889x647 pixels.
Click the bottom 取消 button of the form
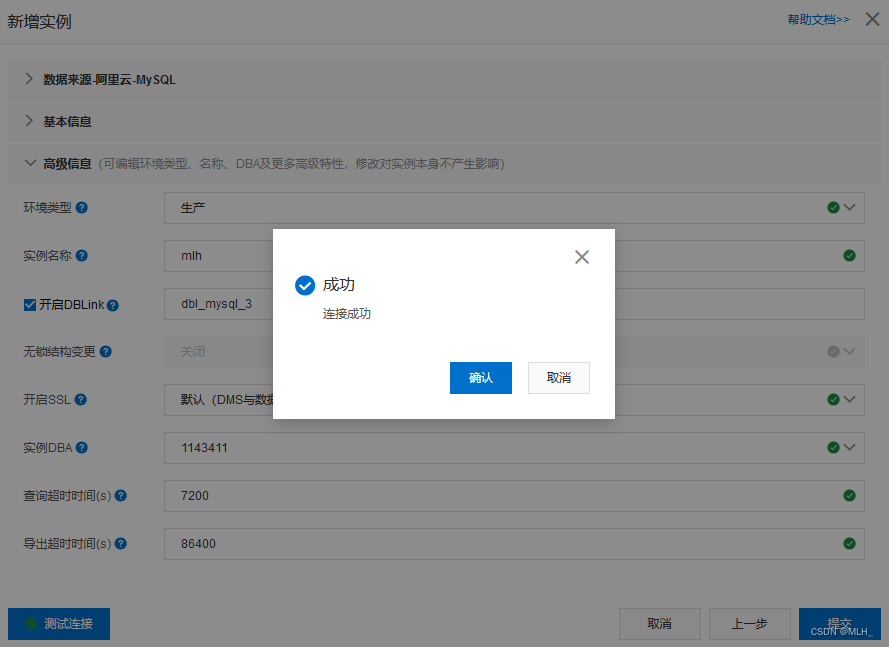tap(660, 624)
